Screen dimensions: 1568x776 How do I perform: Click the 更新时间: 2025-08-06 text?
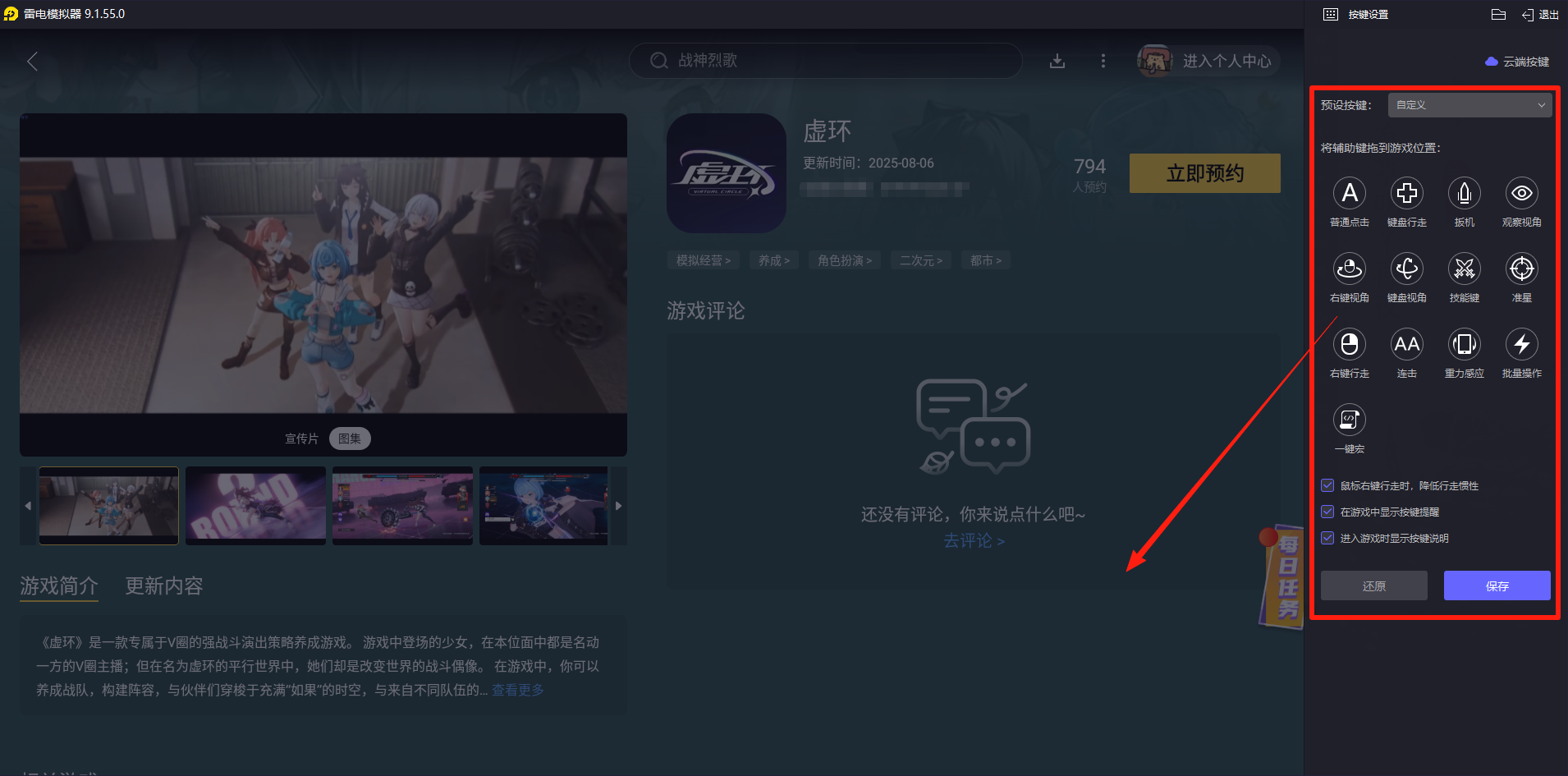tap(868, 163)
